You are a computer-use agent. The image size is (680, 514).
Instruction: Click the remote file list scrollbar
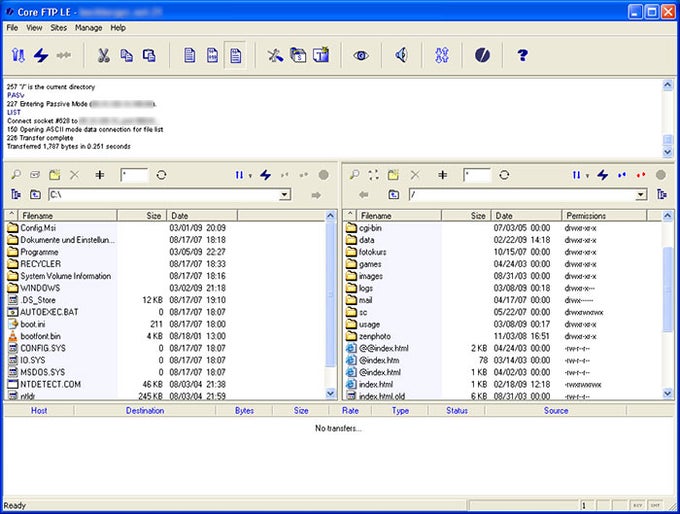coord(668,288)
